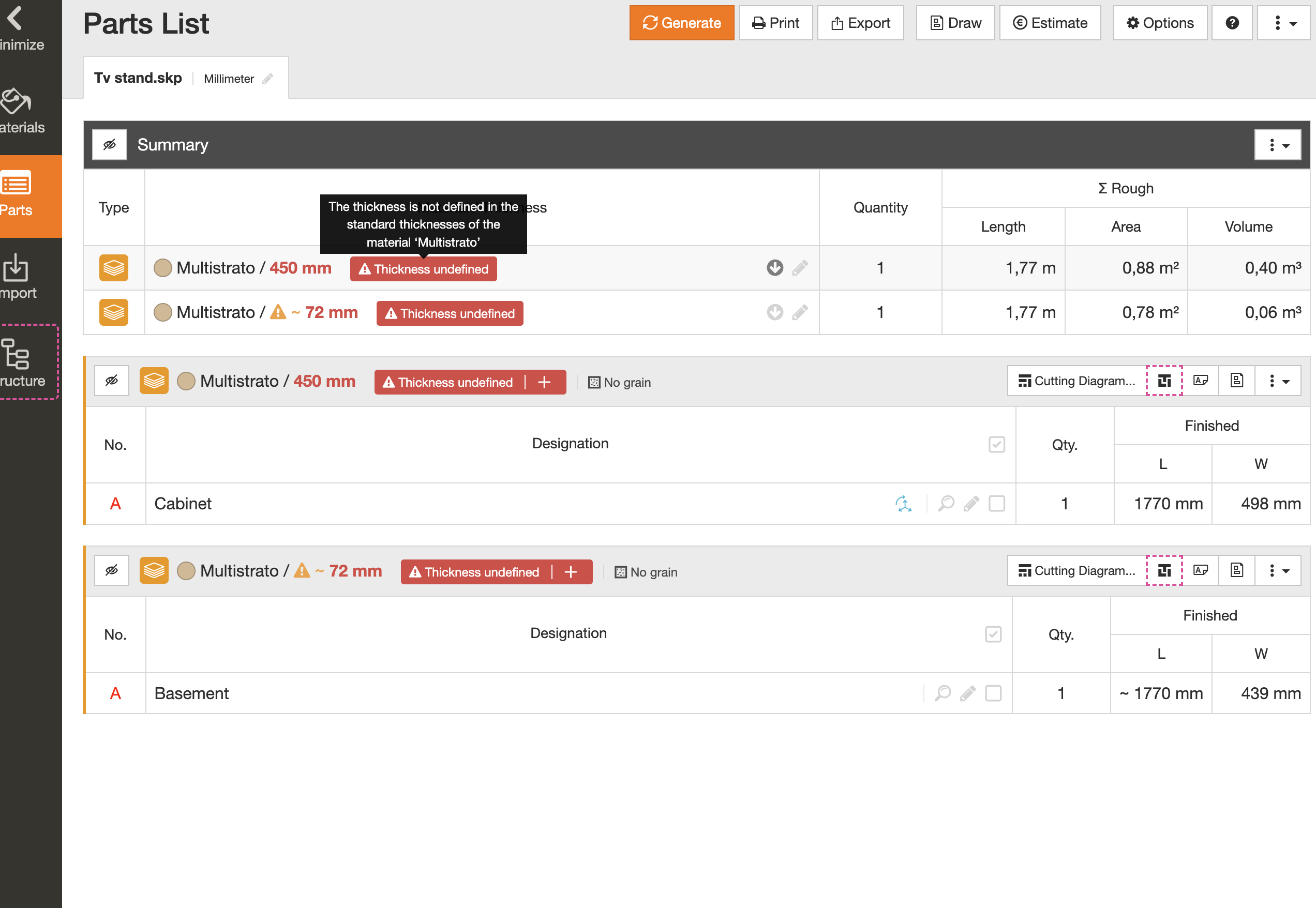Hide the Summary section with eye toggle
The image size is (1316, 908).
[x=110, y=144]
